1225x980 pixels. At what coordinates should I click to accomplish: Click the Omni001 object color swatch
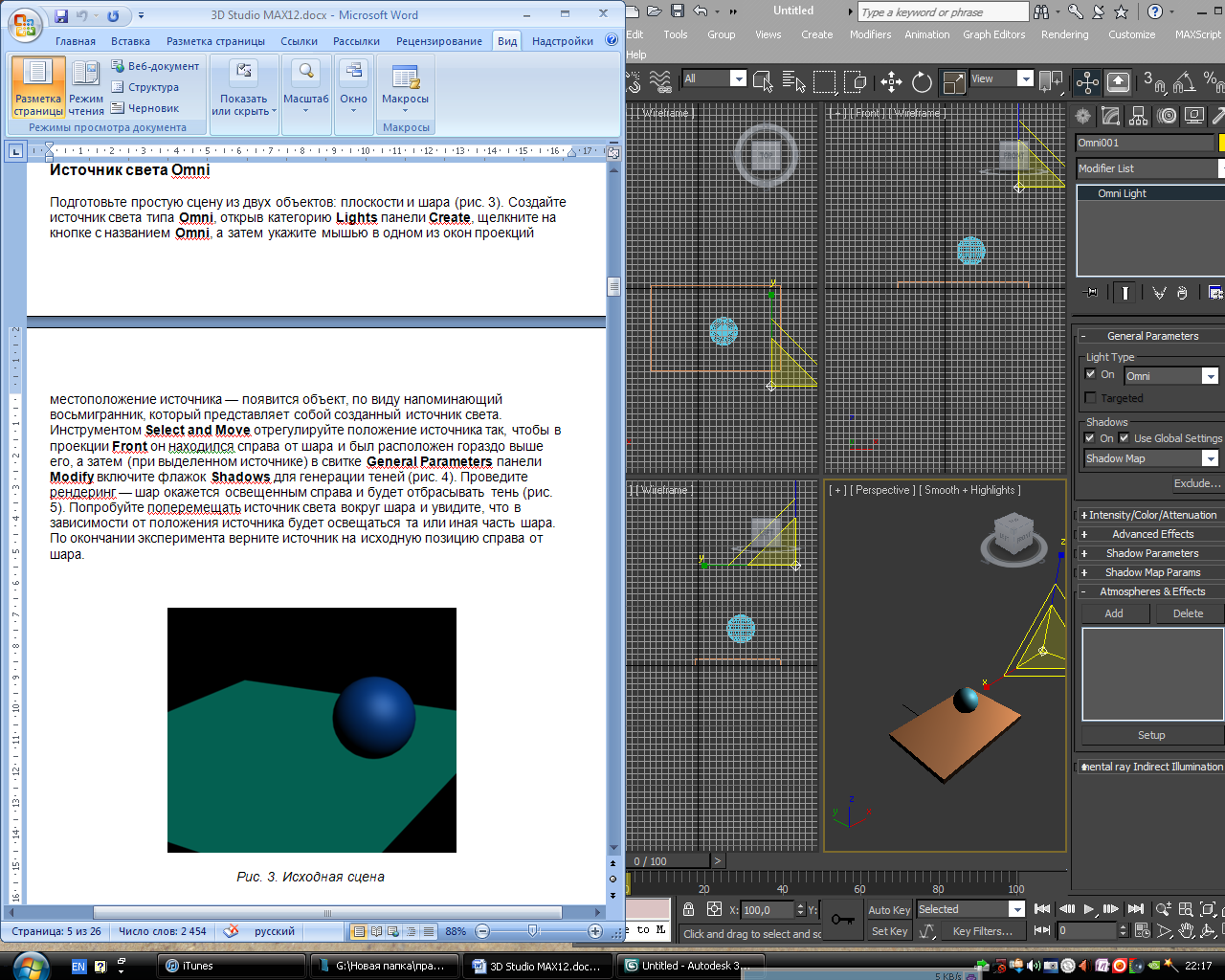click(1222, 143)
